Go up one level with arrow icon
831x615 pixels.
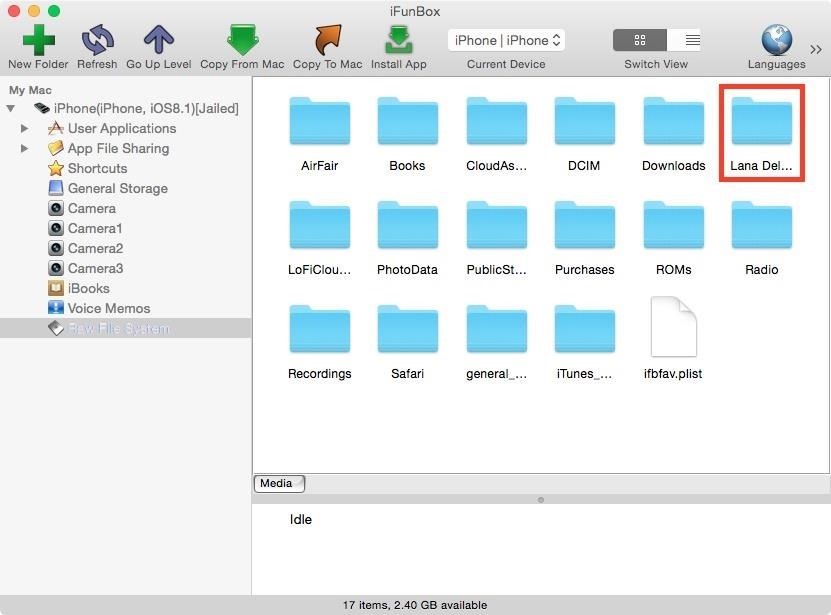click(158, 39)
